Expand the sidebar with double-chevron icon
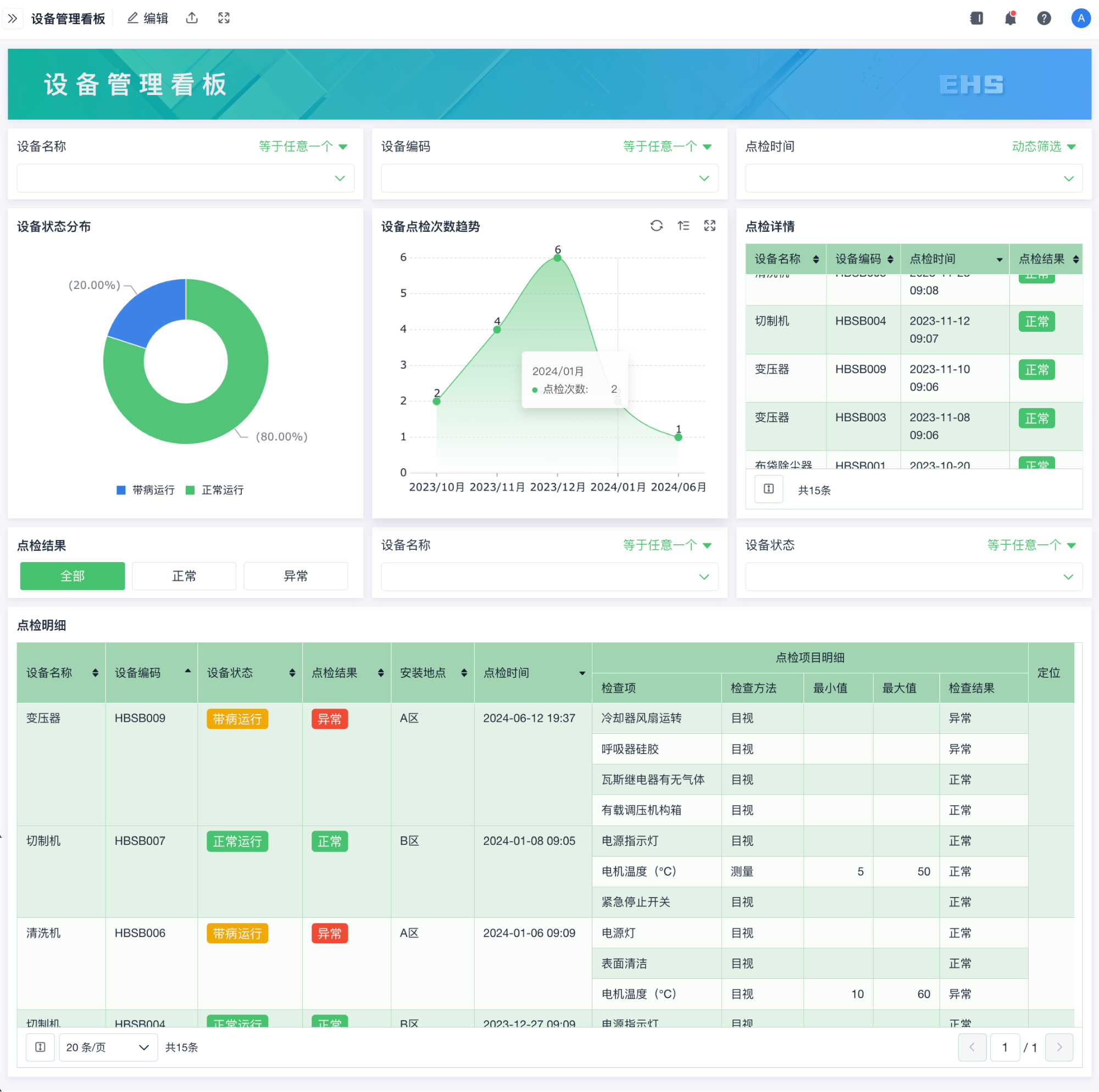 [13, 19]
